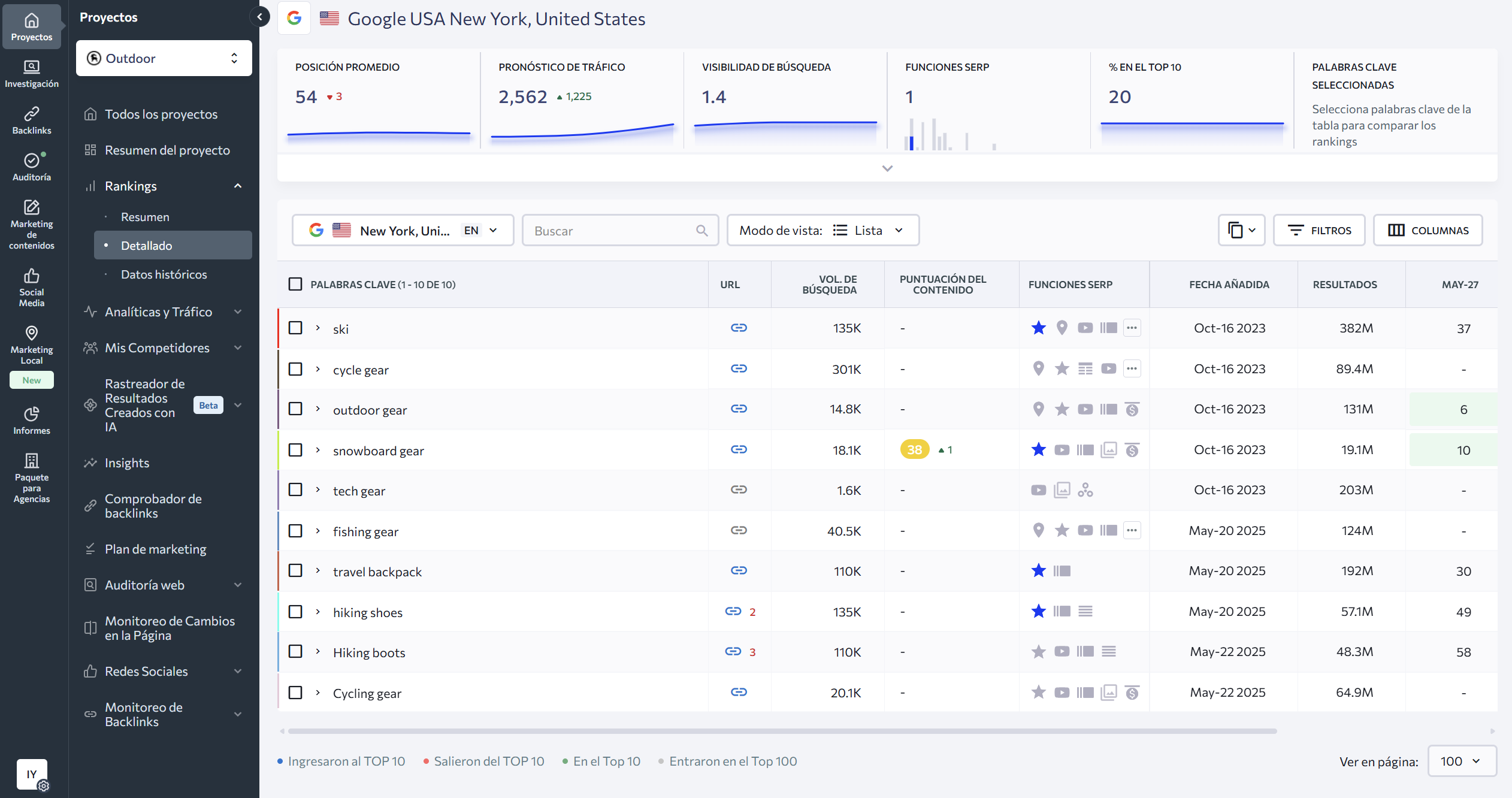The width and height of the screenshot is (1512, 798).
Task: Tick the checkbox for hiking shoes
Action: click(x=295, y=612)
